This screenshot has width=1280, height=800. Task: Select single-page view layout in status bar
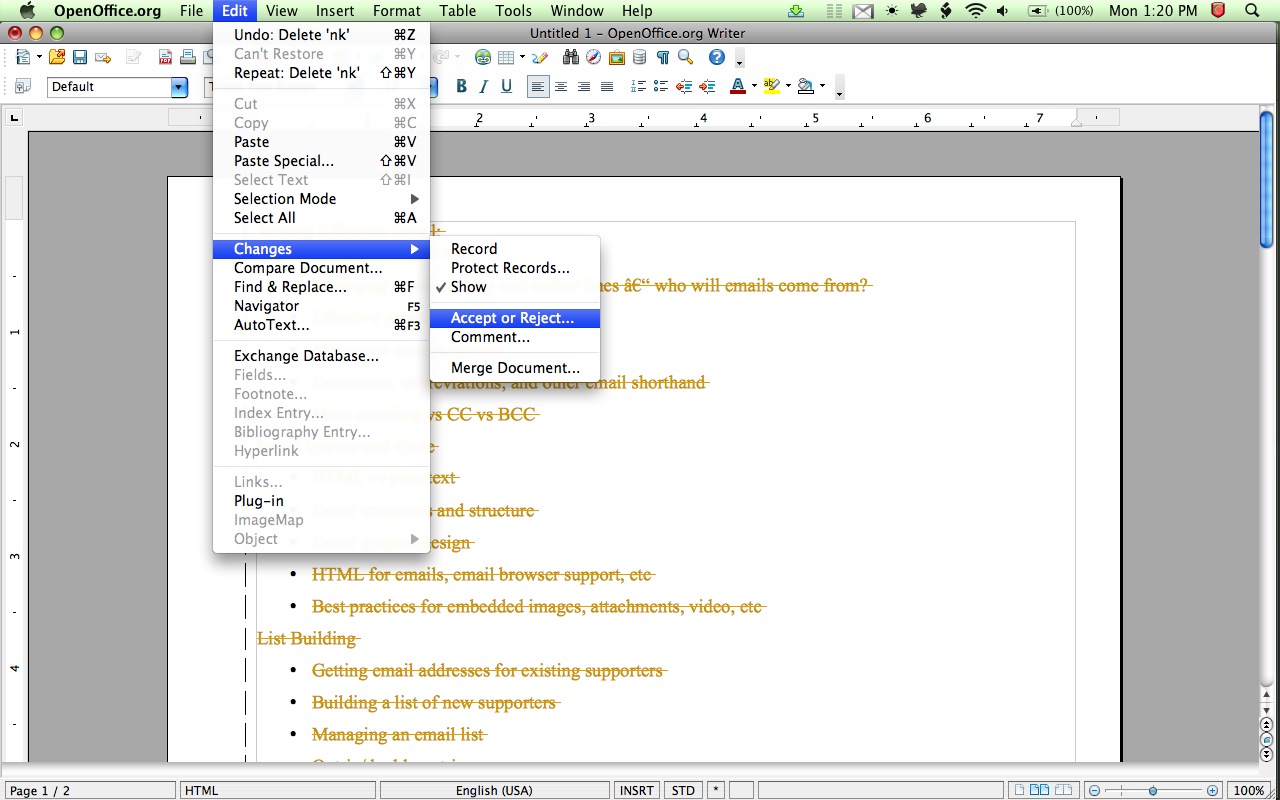coord(1019,790)
